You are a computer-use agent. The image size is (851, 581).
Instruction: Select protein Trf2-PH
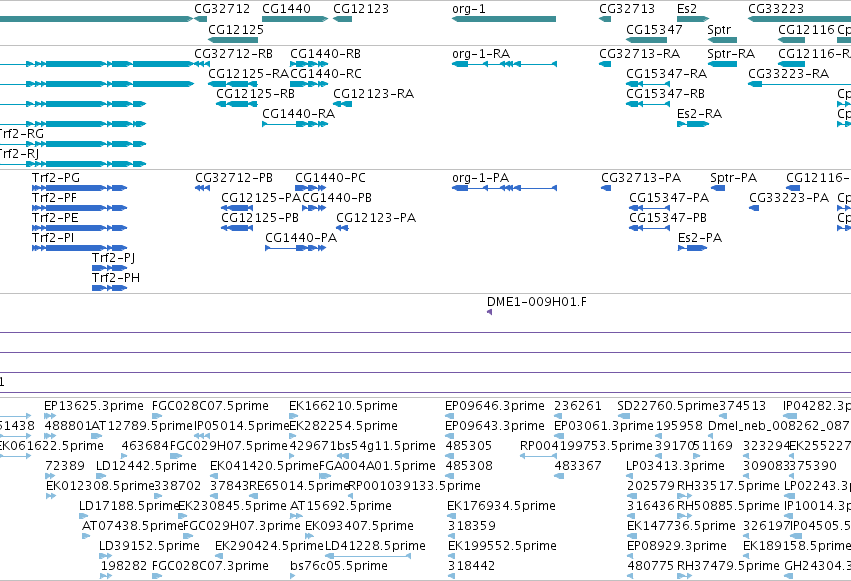[x=116, y=278]
